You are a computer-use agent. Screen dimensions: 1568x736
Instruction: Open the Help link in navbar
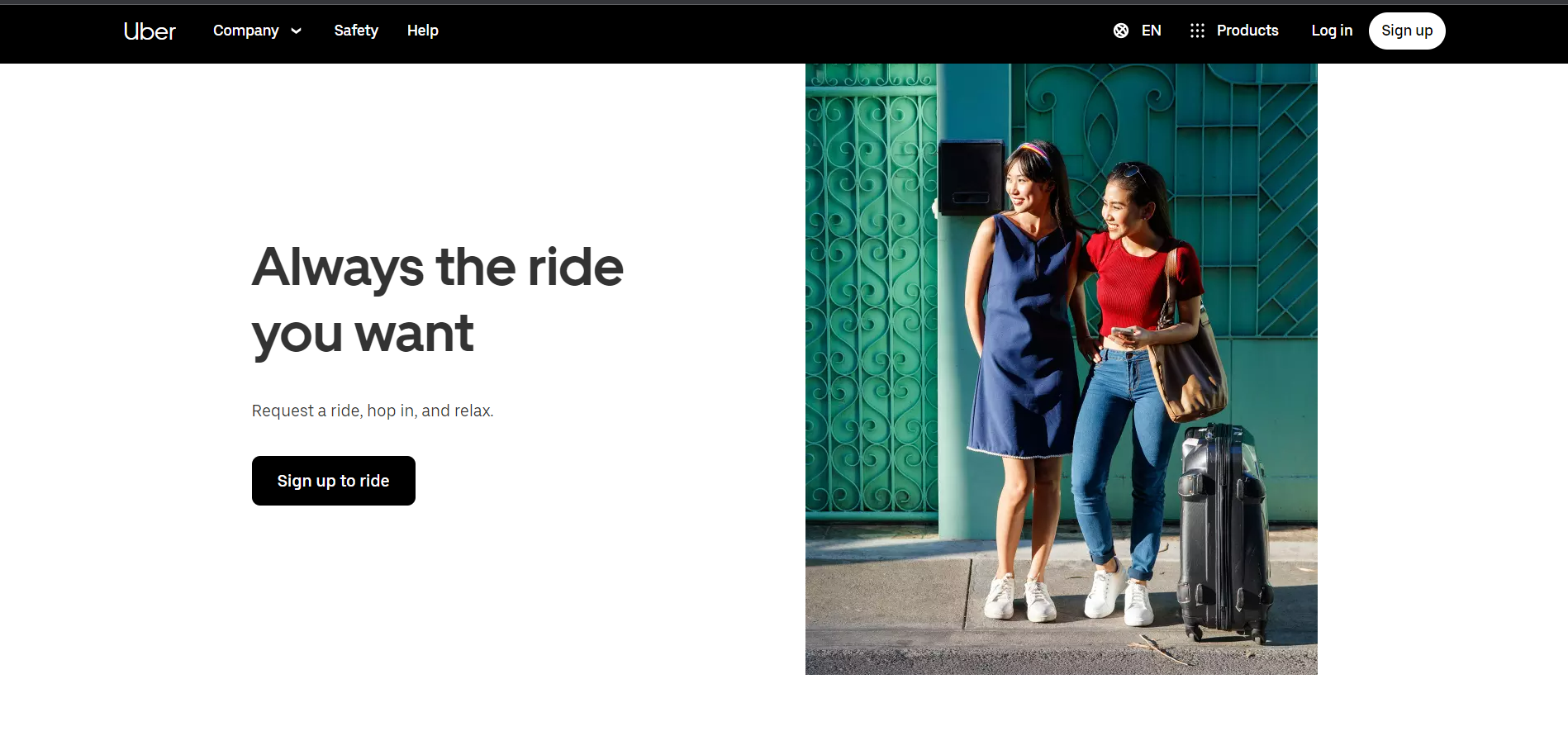(x=422, y=31)
